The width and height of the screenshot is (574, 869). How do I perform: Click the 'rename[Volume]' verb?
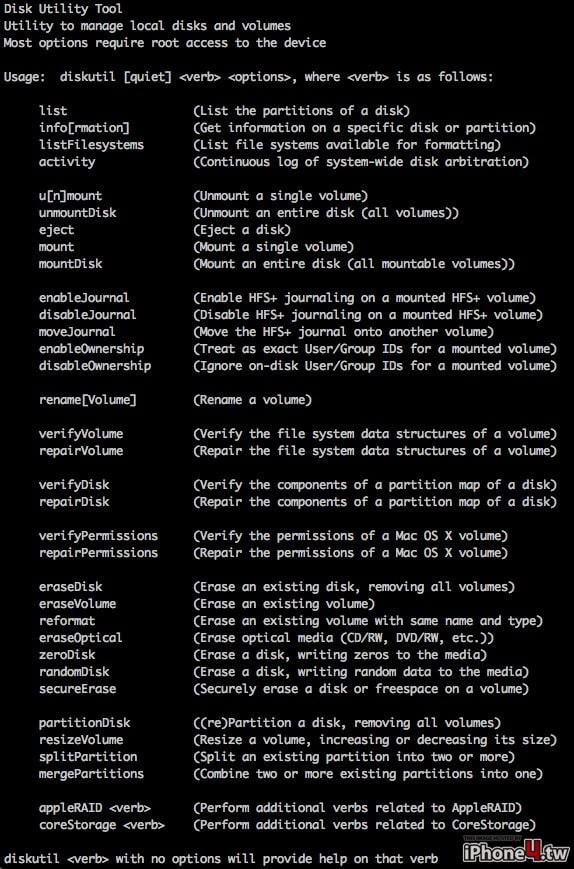88,400
